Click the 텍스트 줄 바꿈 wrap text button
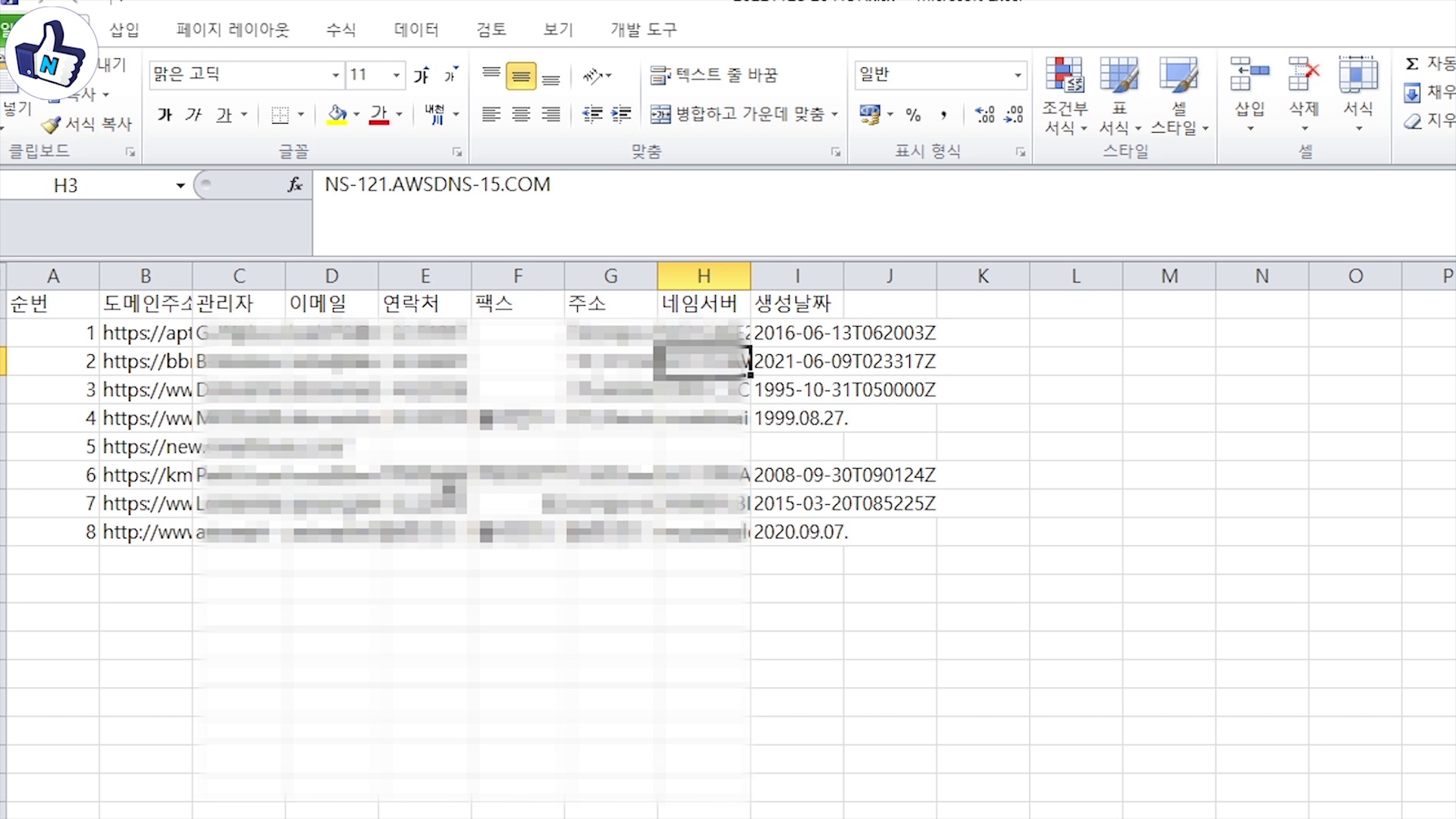The width and height of the screenshot is (1456, 819). (714, 75)
